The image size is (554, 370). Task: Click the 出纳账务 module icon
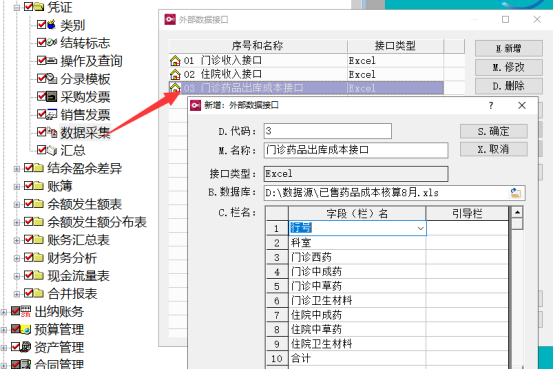pyautogui.click(x=26, y=311)
